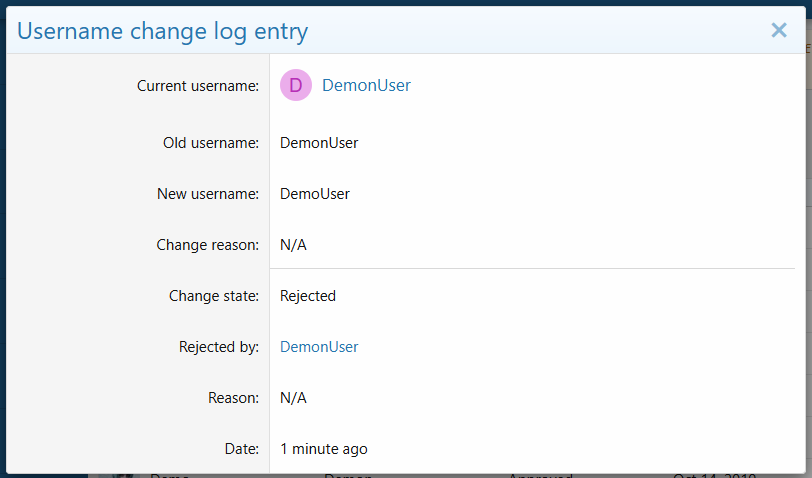Image resolution: width=812 pixels, height=478 pixels.
Task: Click the Username change log entry title
Action: [162, 31]
